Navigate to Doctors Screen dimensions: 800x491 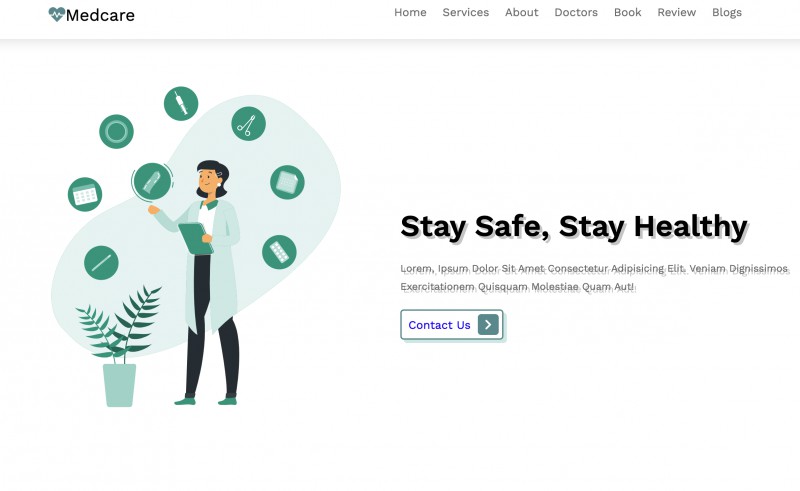[576, 12]
